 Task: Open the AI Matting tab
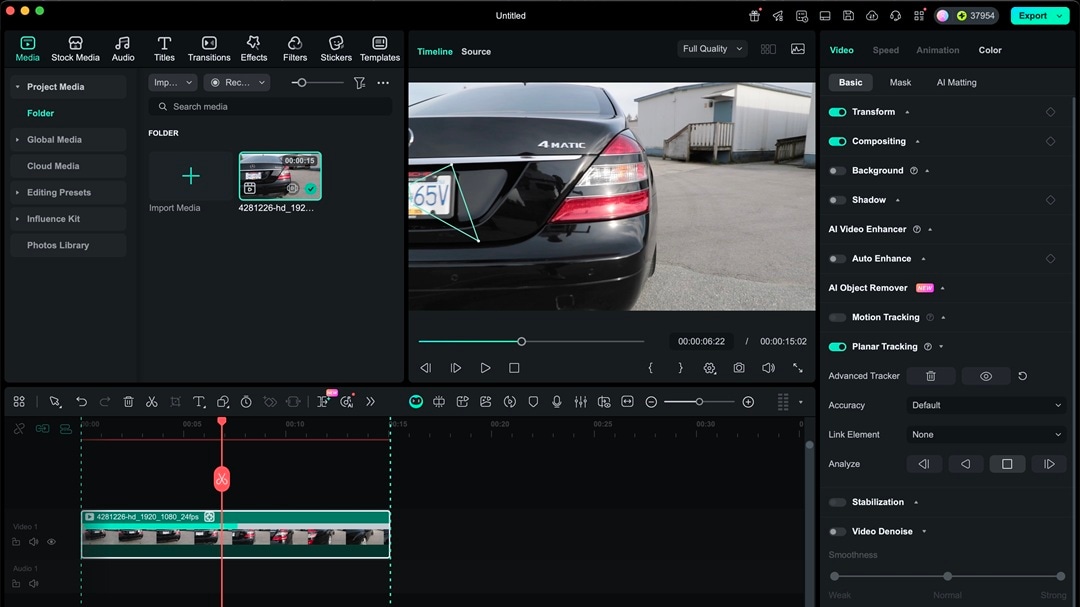[x=956, y=83]
